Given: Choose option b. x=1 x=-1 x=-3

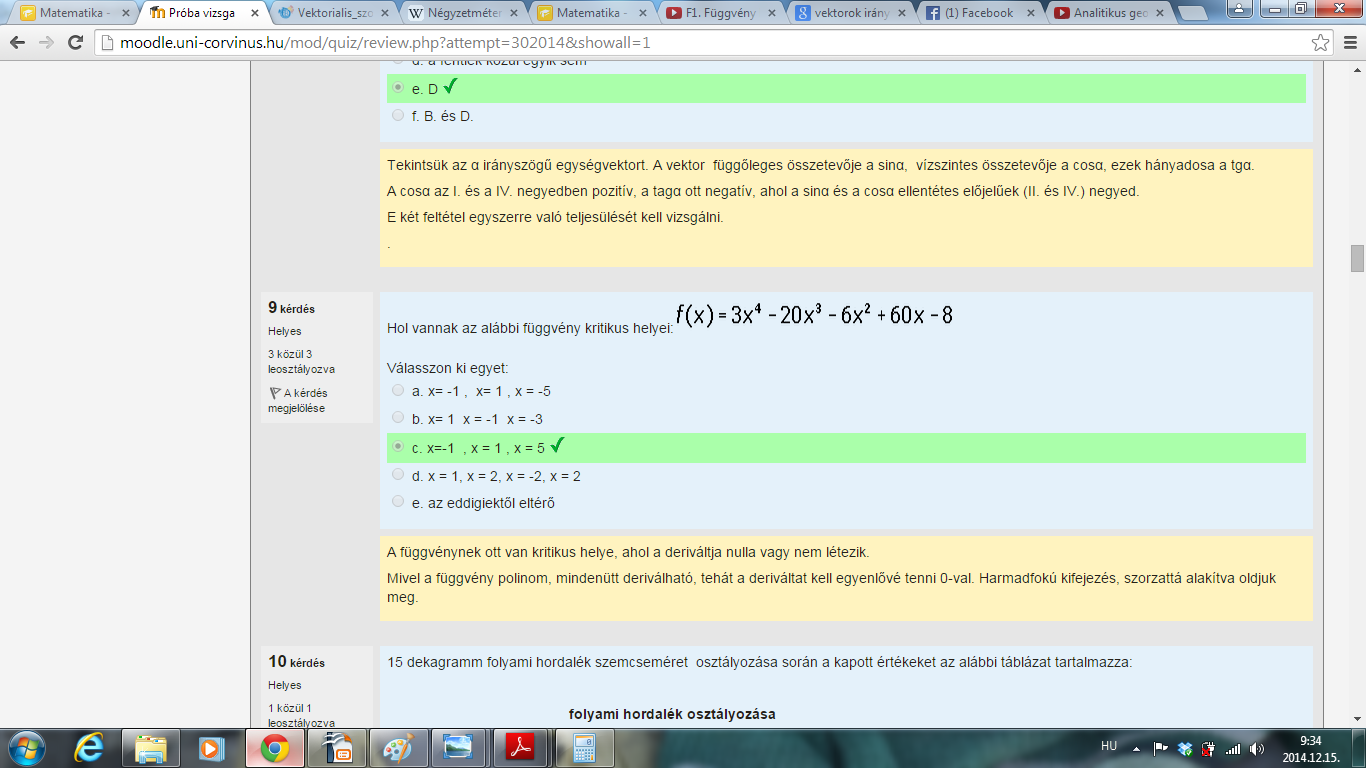Looking at the screenshot, I should [398, 418].
